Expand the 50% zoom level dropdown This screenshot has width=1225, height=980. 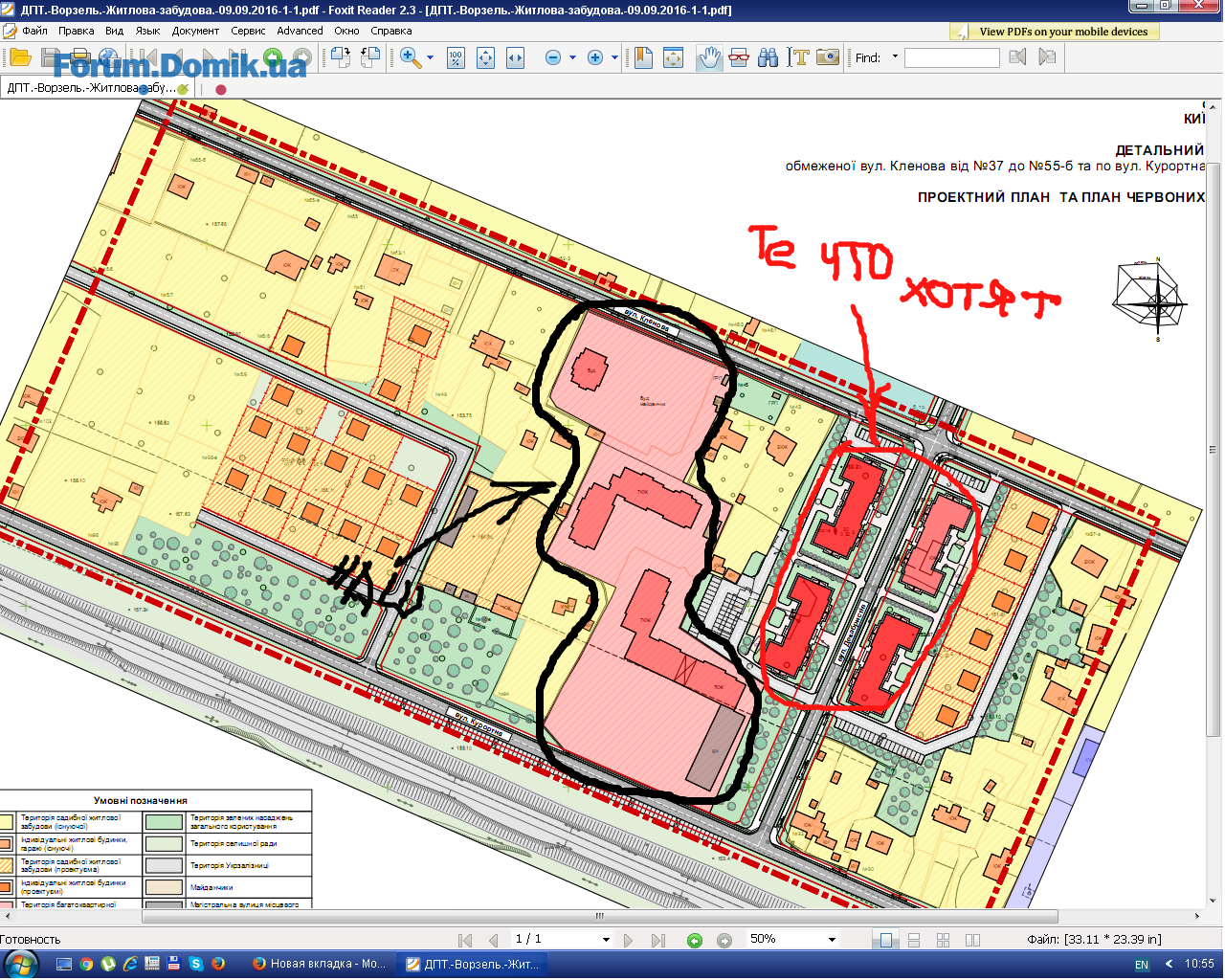click(x=832, y=940)
